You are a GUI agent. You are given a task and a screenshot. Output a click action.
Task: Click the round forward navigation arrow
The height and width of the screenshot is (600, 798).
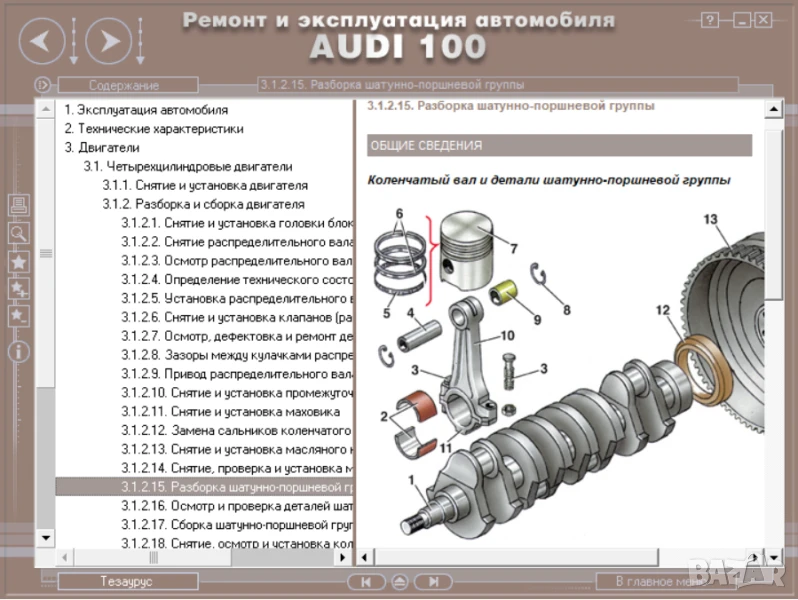108,40
